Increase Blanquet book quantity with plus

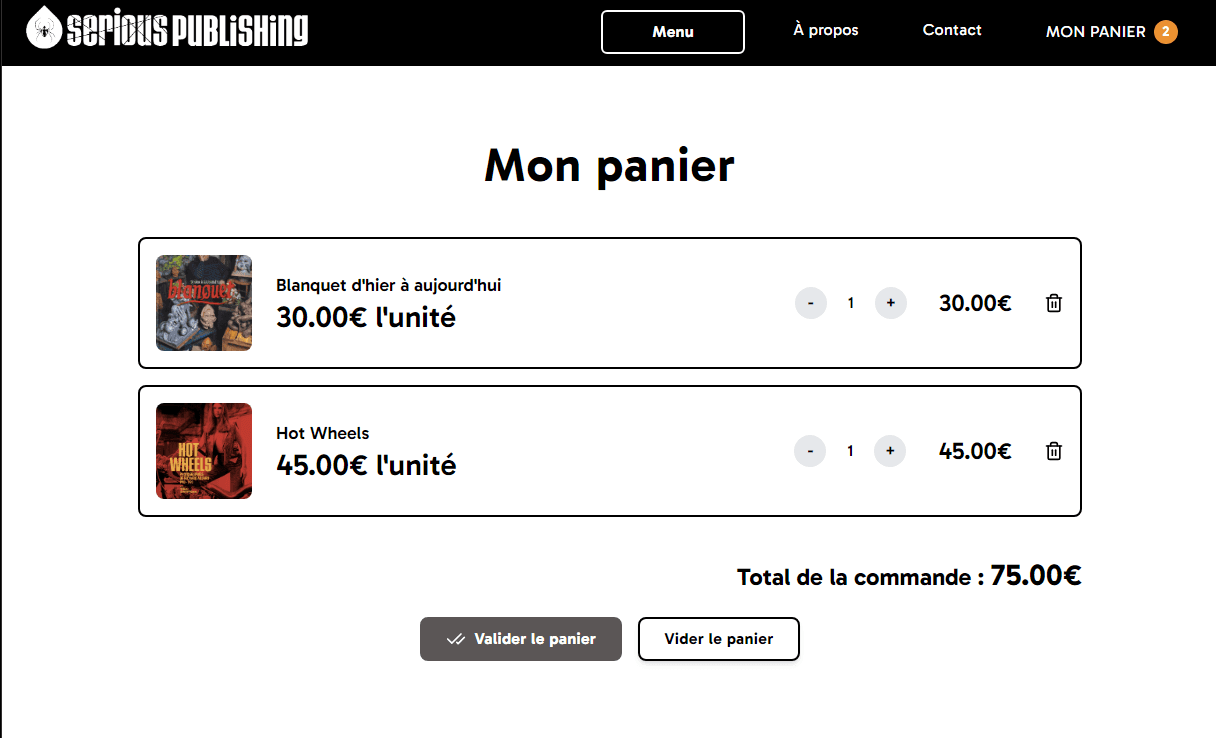pyautogui.click(x=890, y=303)
